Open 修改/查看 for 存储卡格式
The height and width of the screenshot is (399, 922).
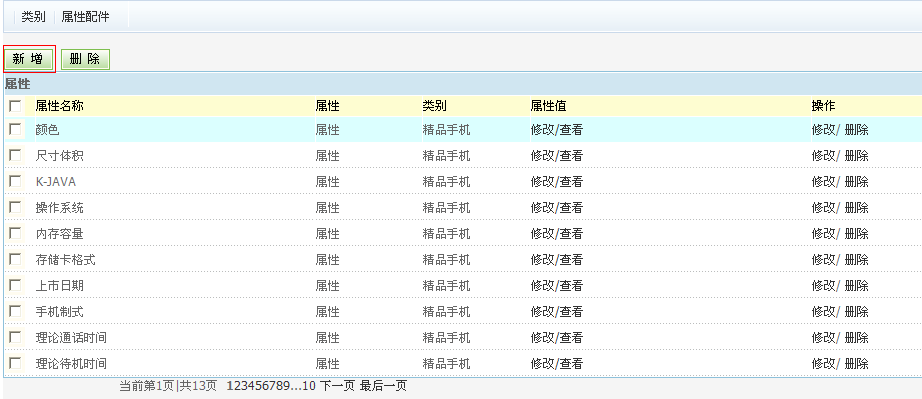pos(556,260)
